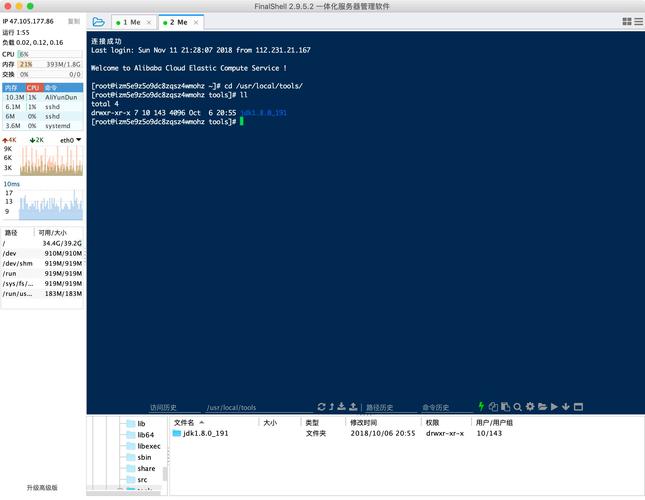
Task: Click the ping latency graph
Action: [x=51, y=204]
